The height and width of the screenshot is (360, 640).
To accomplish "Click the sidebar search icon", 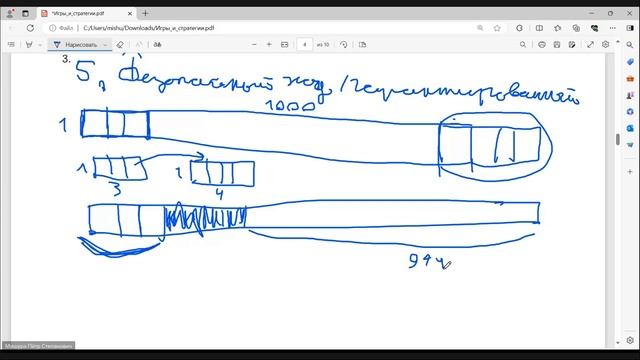I will coord(630,45).
